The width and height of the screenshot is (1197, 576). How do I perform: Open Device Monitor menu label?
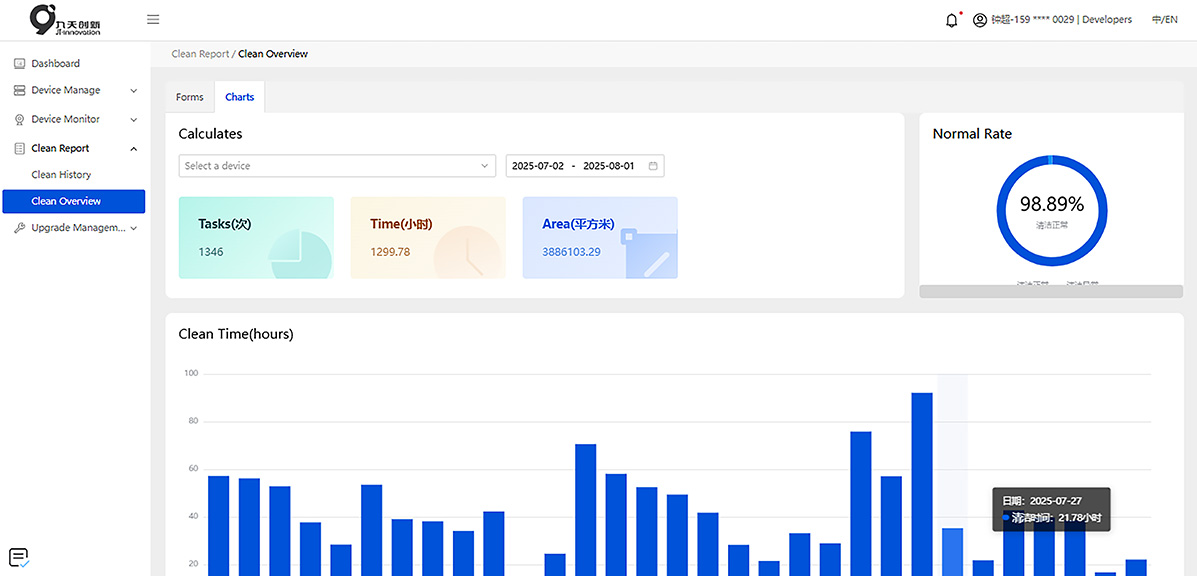66,119
